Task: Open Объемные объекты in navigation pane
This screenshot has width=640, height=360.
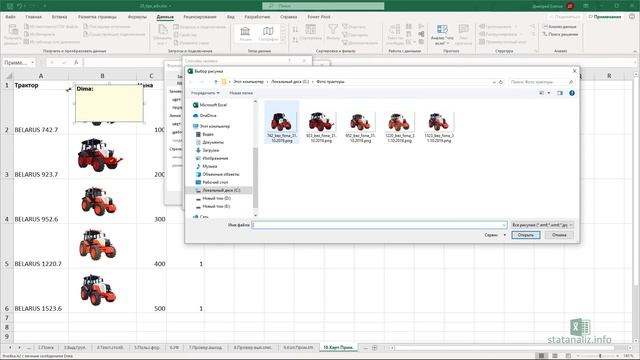Action: [x=217, y=174]
